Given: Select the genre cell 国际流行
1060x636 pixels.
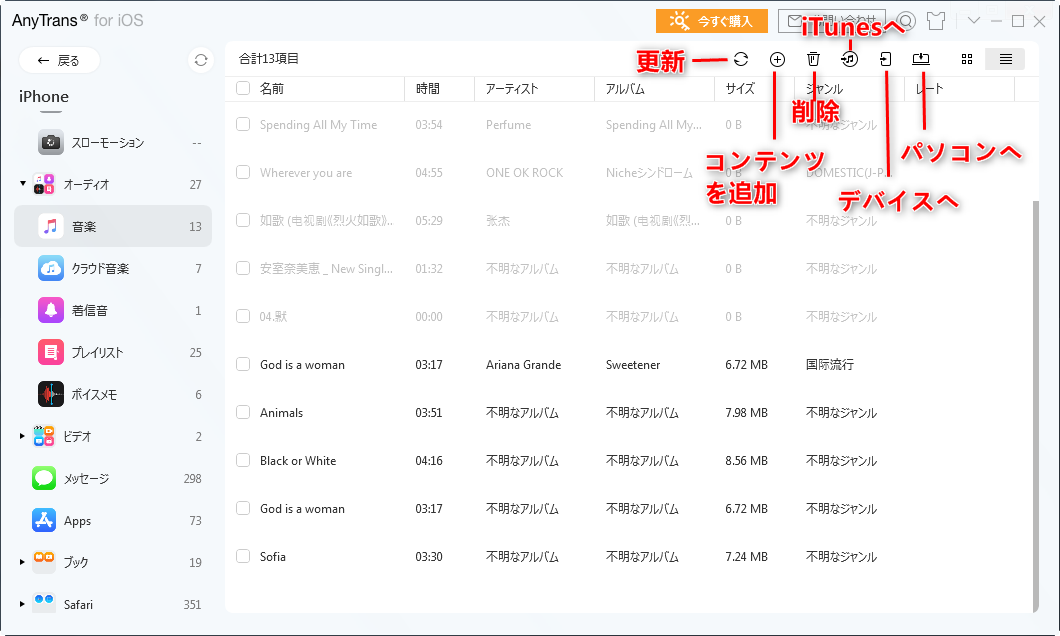Looking at the screenshot, I should tap(829, 365).
